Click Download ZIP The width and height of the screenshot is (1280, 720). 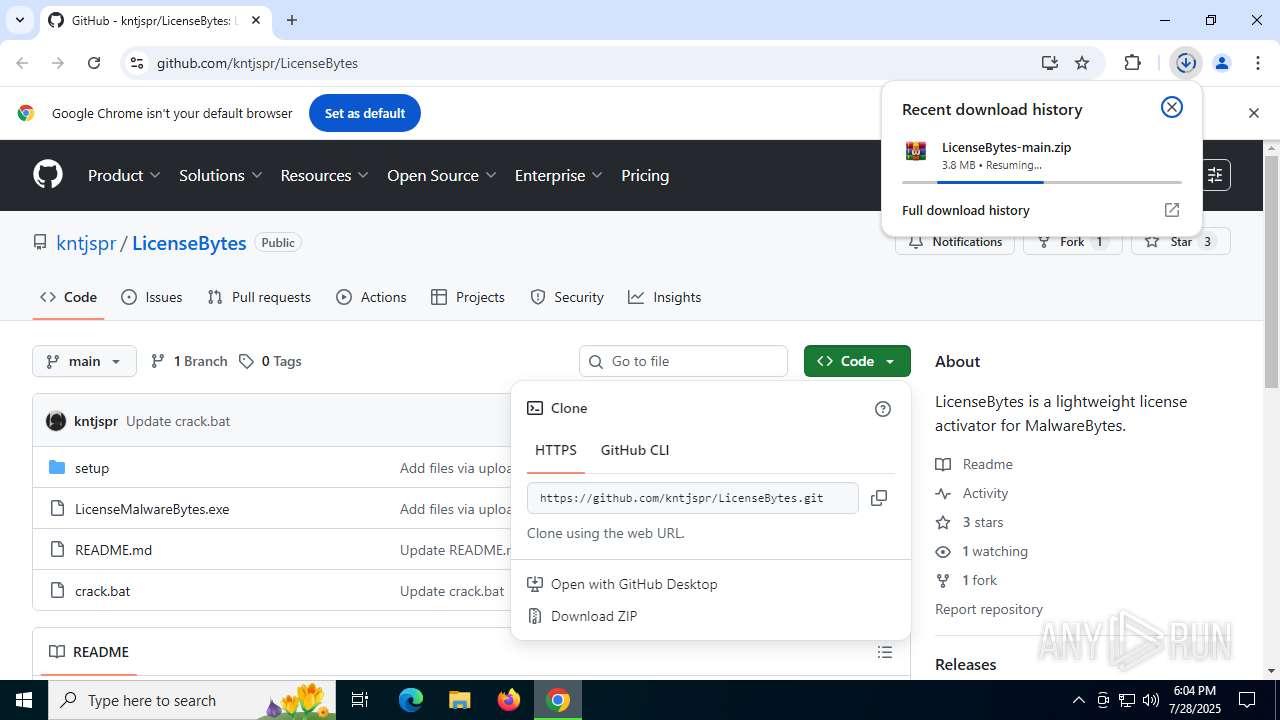[x=594, y=616]
